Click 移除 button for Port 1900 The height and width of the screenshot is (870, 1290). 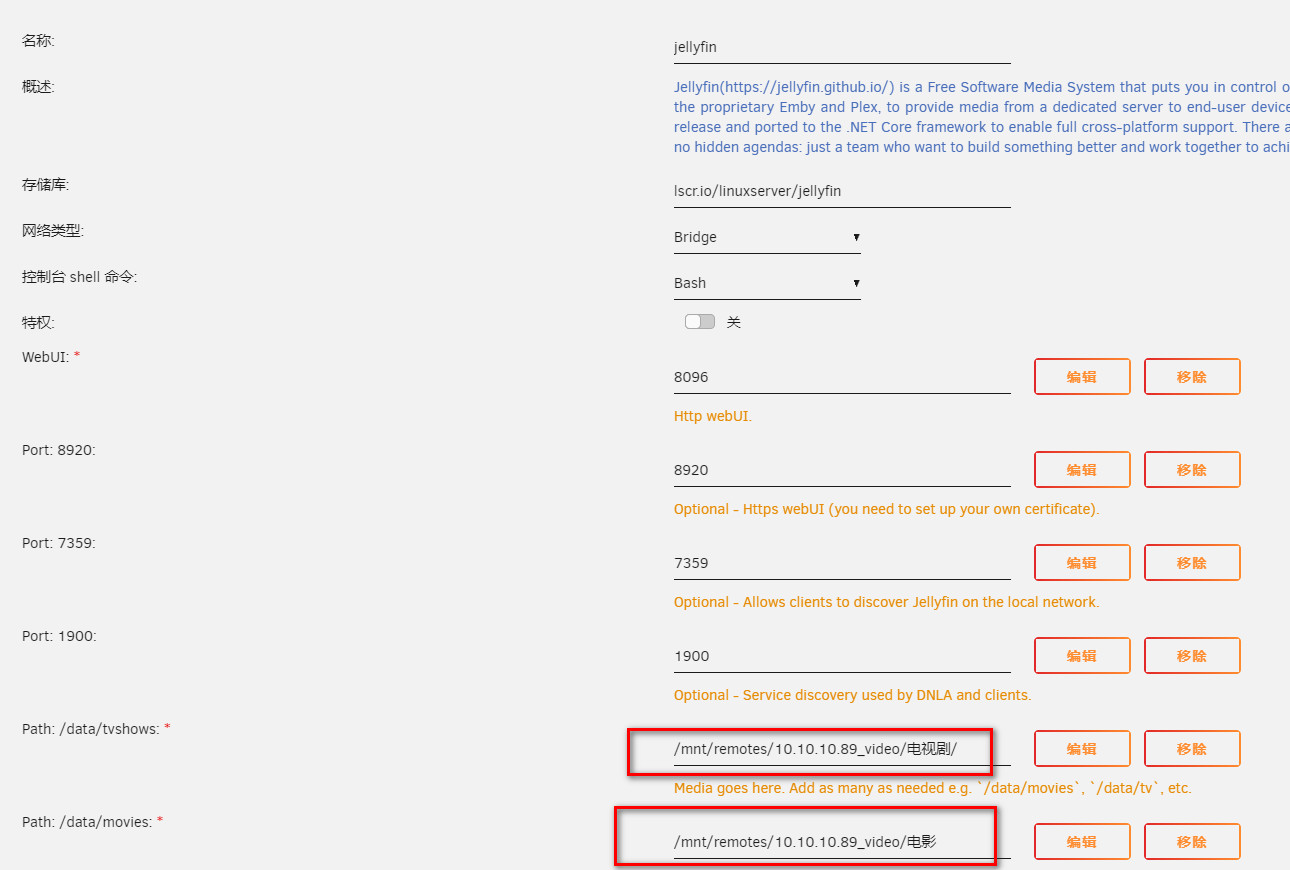pos(1192,656)
